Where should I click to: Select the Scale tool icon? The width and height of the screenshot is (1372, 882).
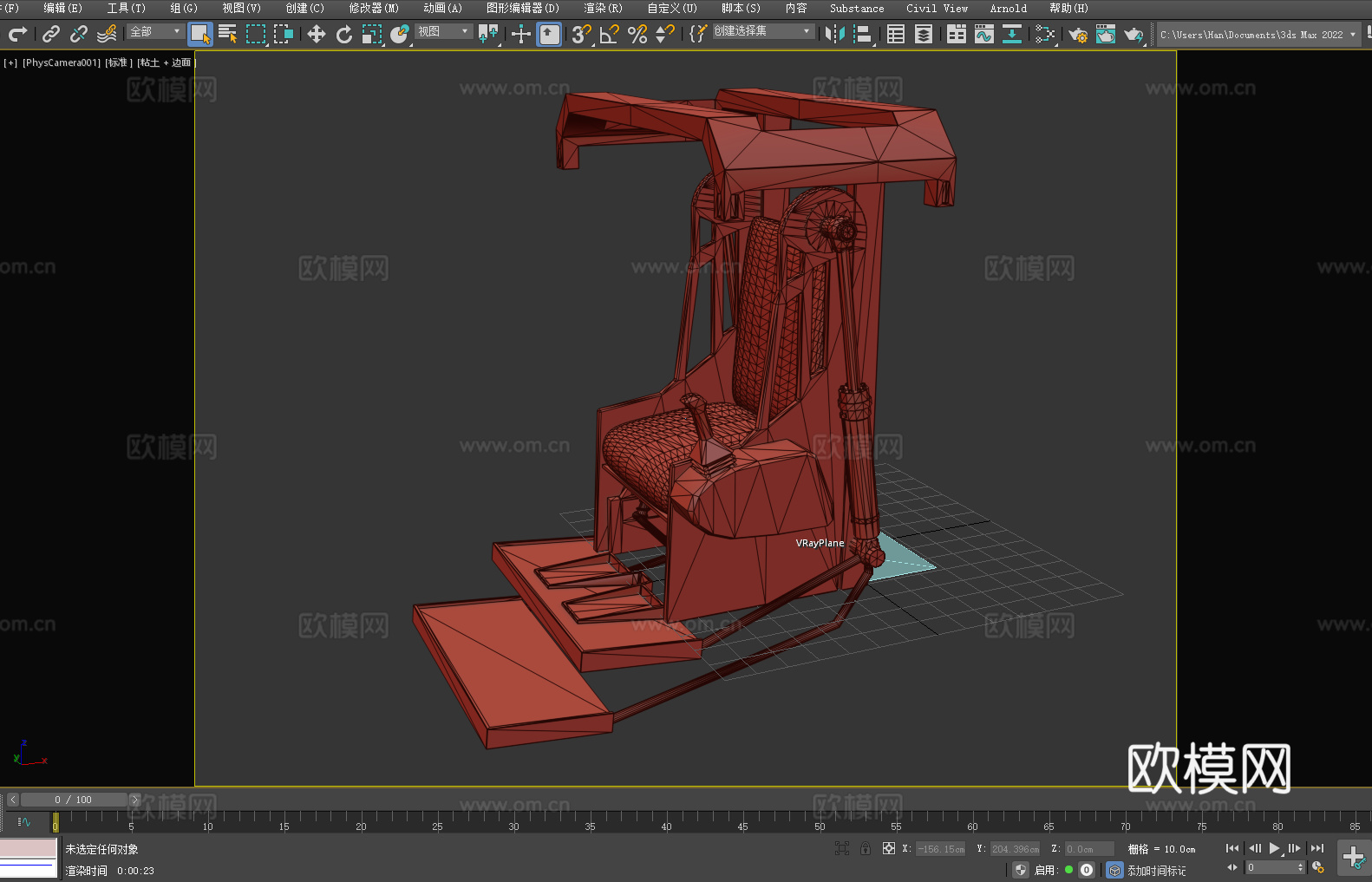(372, 34)
